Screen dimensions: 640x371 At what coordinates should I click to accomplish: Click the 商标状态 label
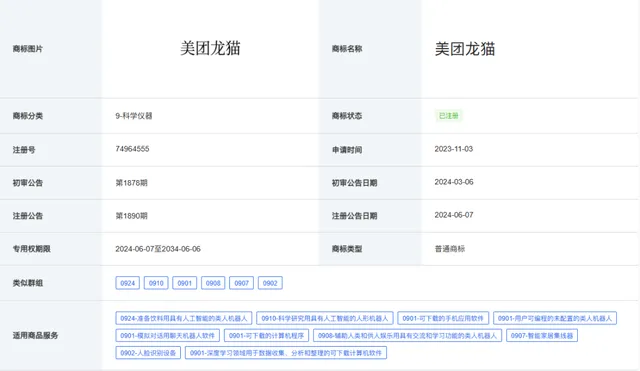pos(347,116)
